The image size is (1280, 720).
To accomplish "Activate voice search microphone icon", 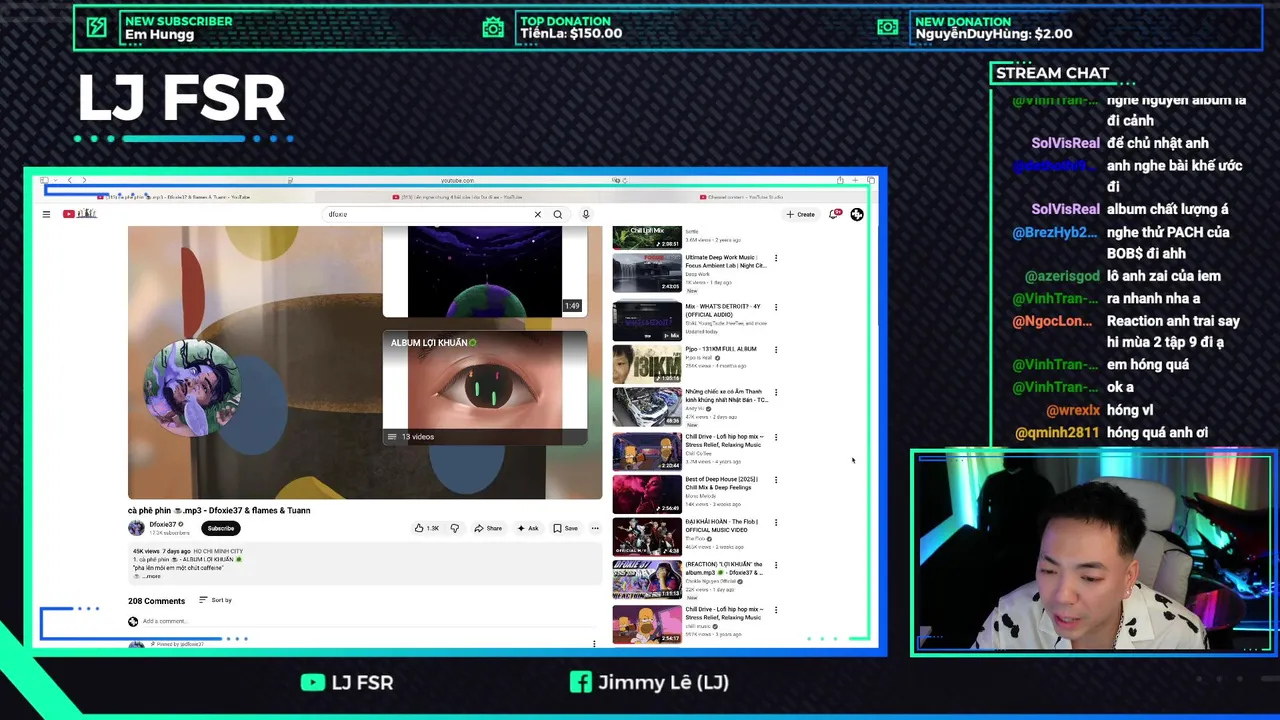I will [x=586, y=214].
